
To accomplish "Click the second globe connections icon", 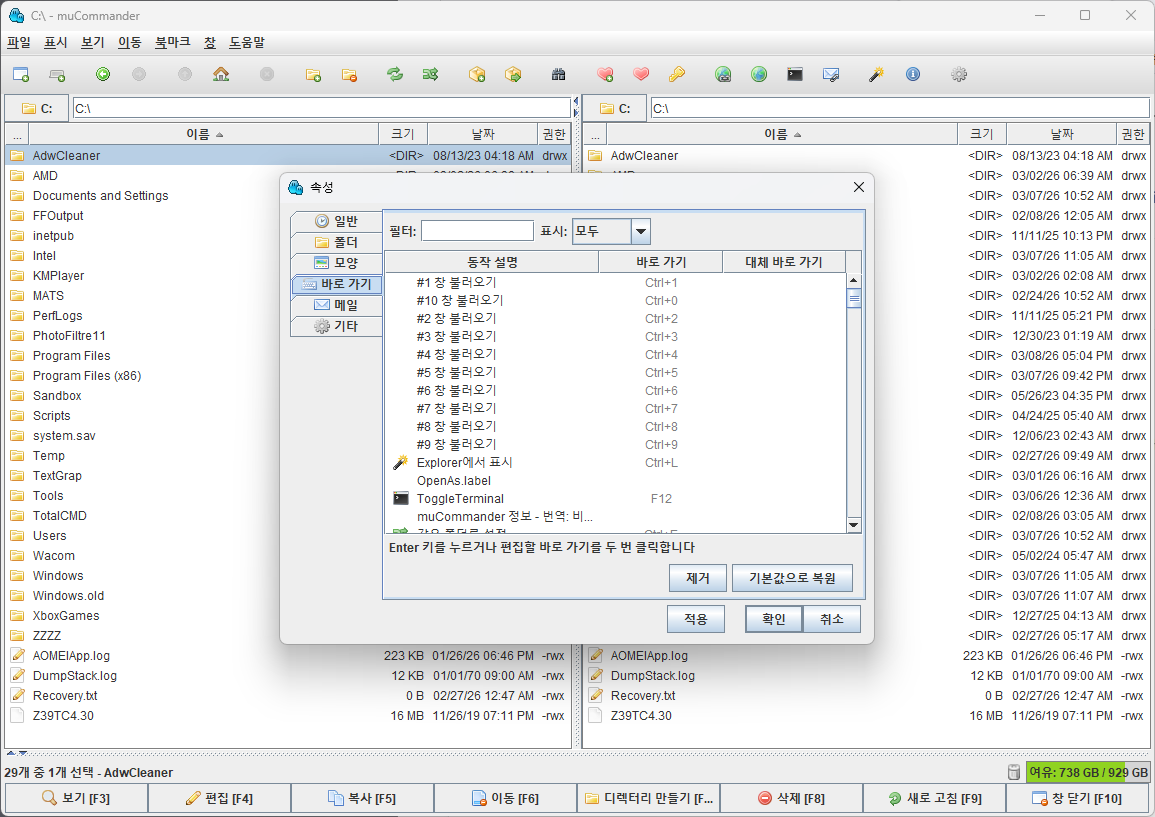I will click(759, 74).
